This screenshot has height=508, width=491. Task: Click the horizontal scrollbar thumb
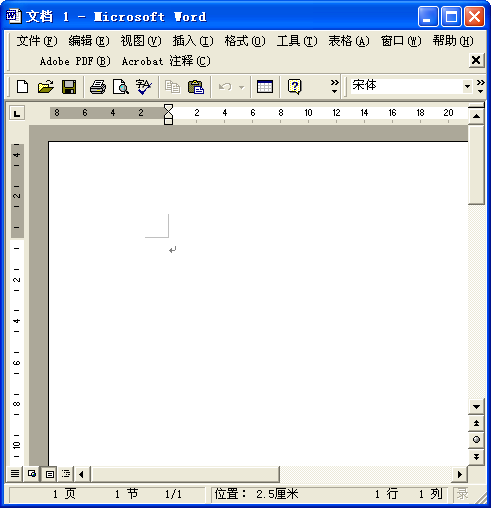[x=185, y=474]
